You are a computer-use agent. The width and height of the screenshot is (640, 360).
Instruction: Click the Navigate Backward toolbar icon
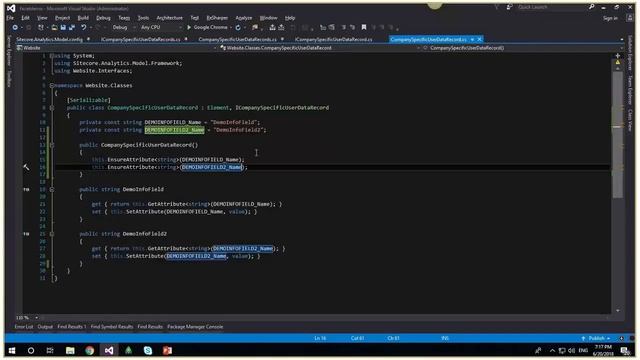(x=15, y=27)
